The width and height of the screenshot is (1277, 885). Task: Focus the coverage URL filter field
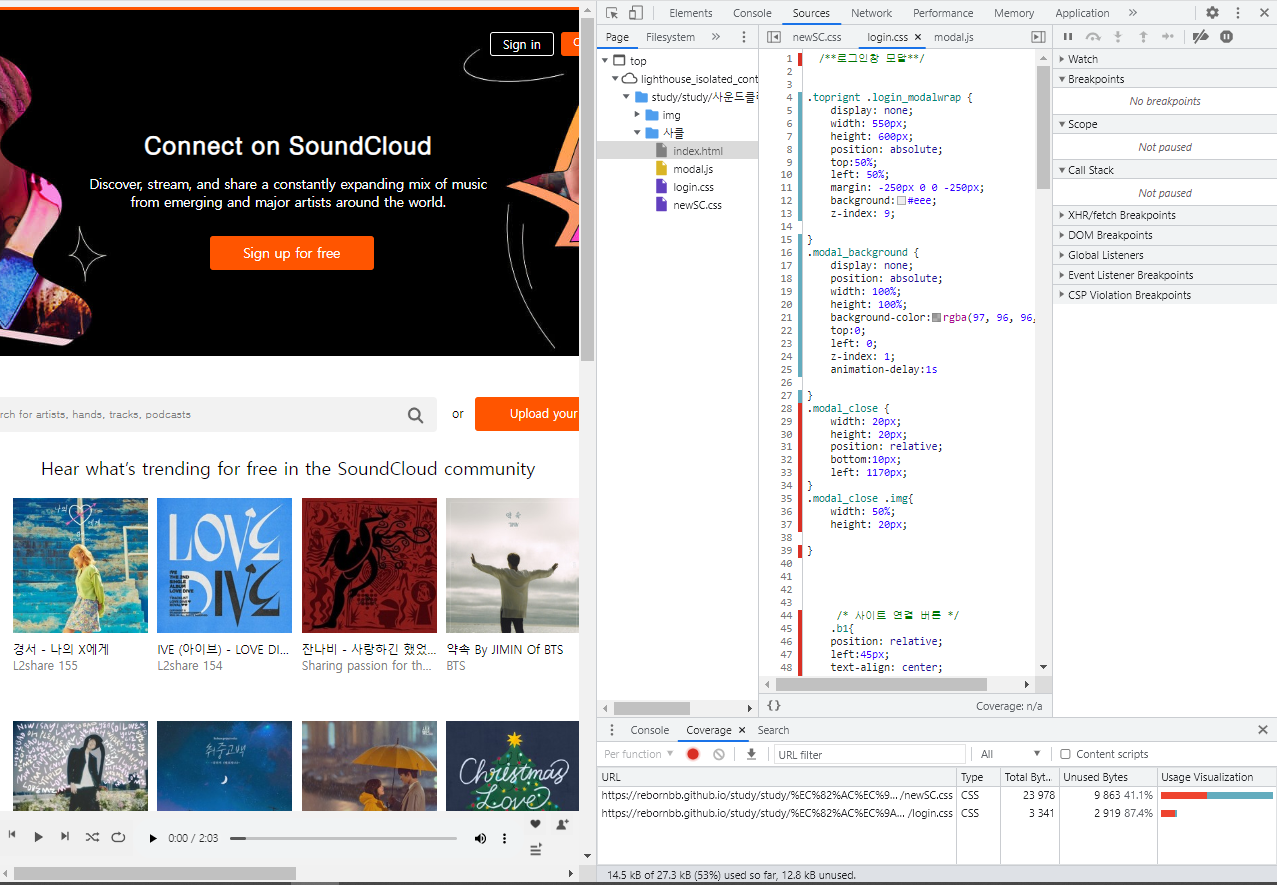pos(870,754)
